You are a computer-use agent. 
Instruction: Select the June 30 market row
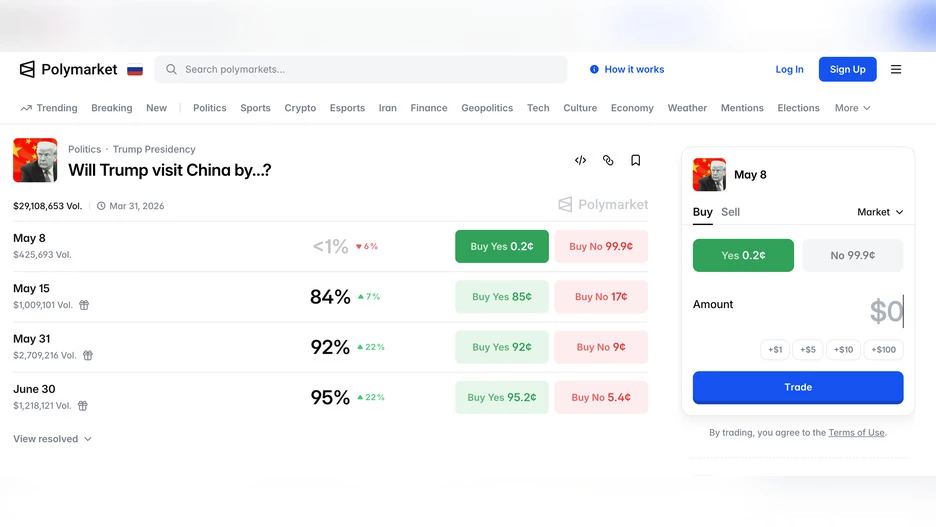tap(330, 397)
